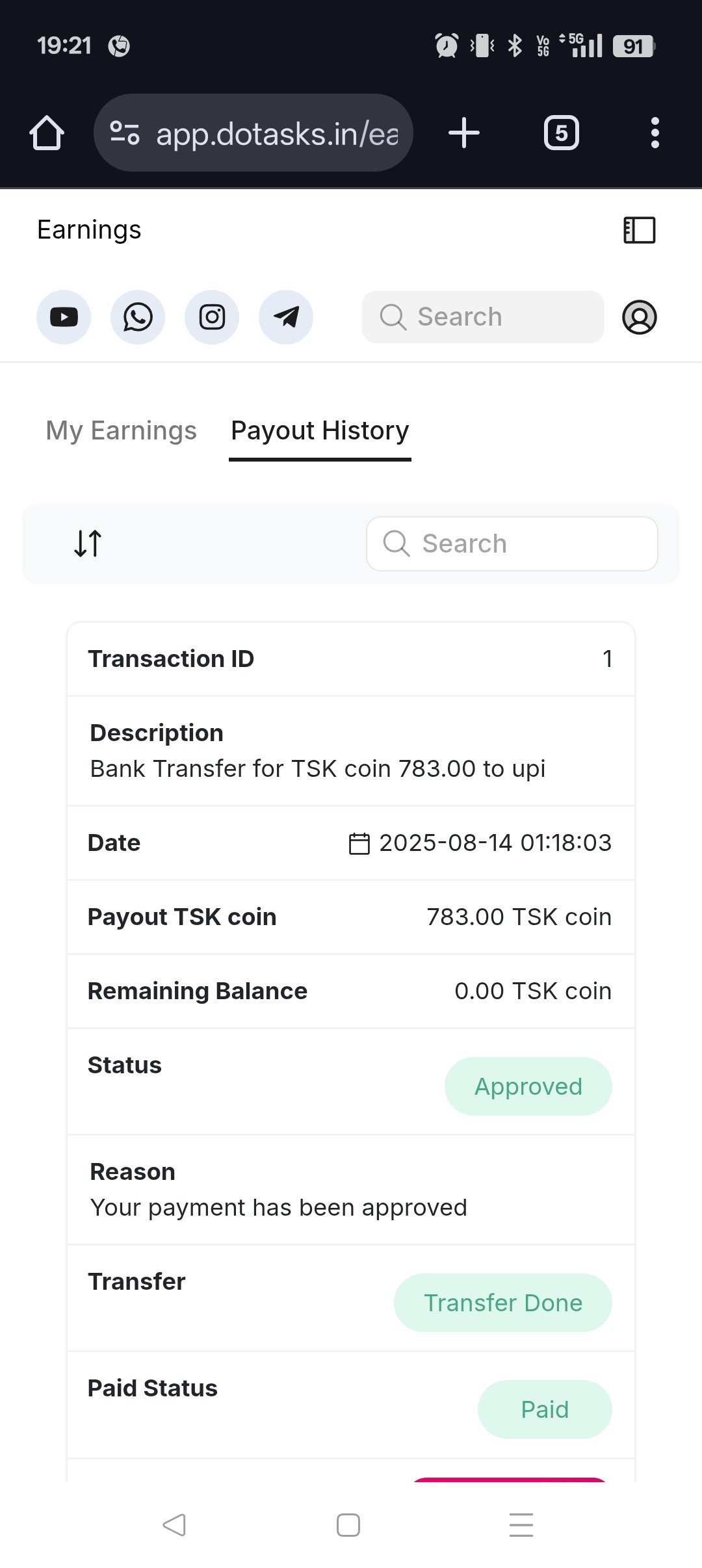
Task: Open a new browser tab
Action: pyautogui.click(x=464, y=133)
